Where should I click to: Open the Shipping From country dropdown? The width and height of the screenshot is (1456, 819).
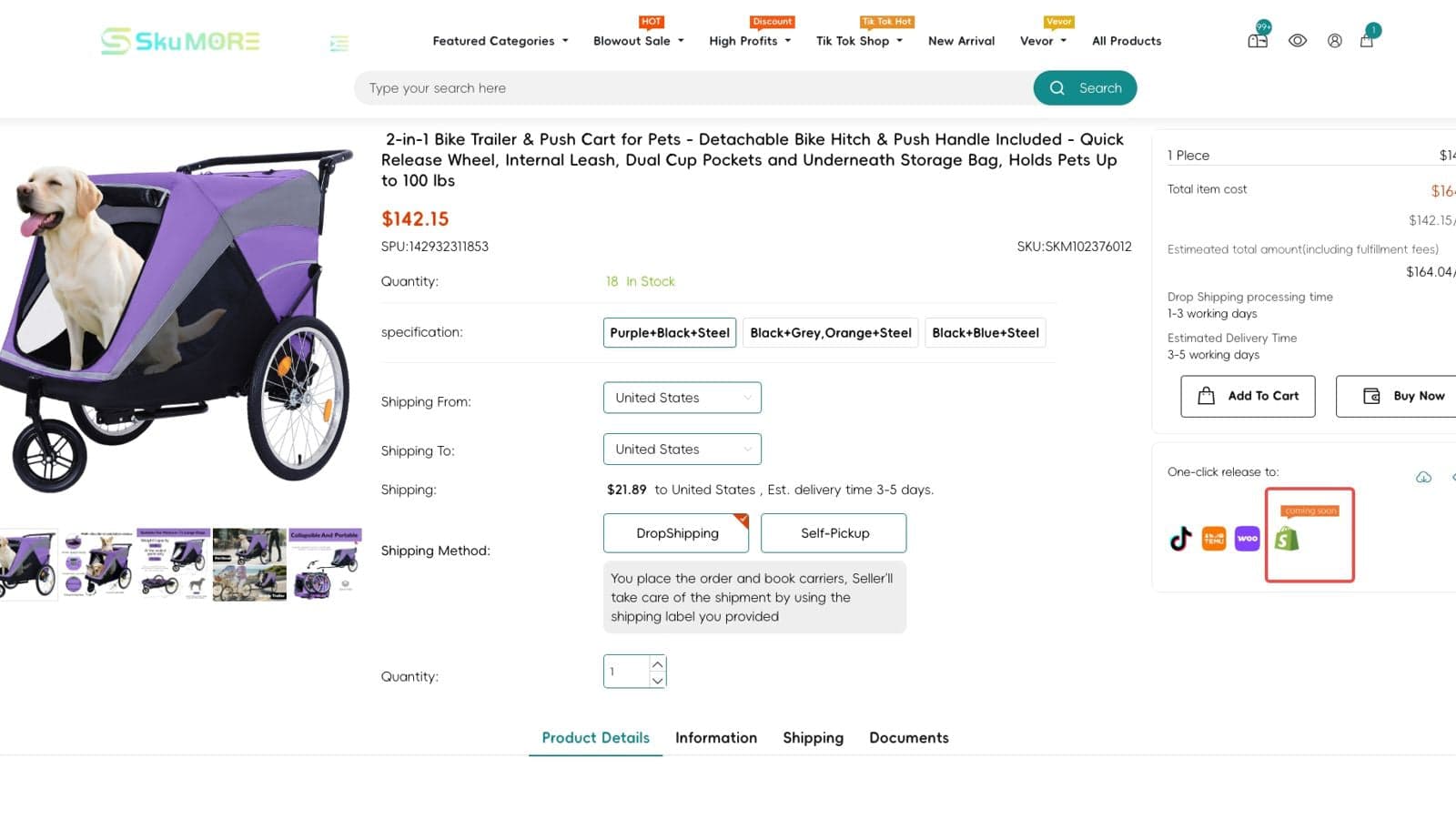pyautogui.click(x=682, y=398)
